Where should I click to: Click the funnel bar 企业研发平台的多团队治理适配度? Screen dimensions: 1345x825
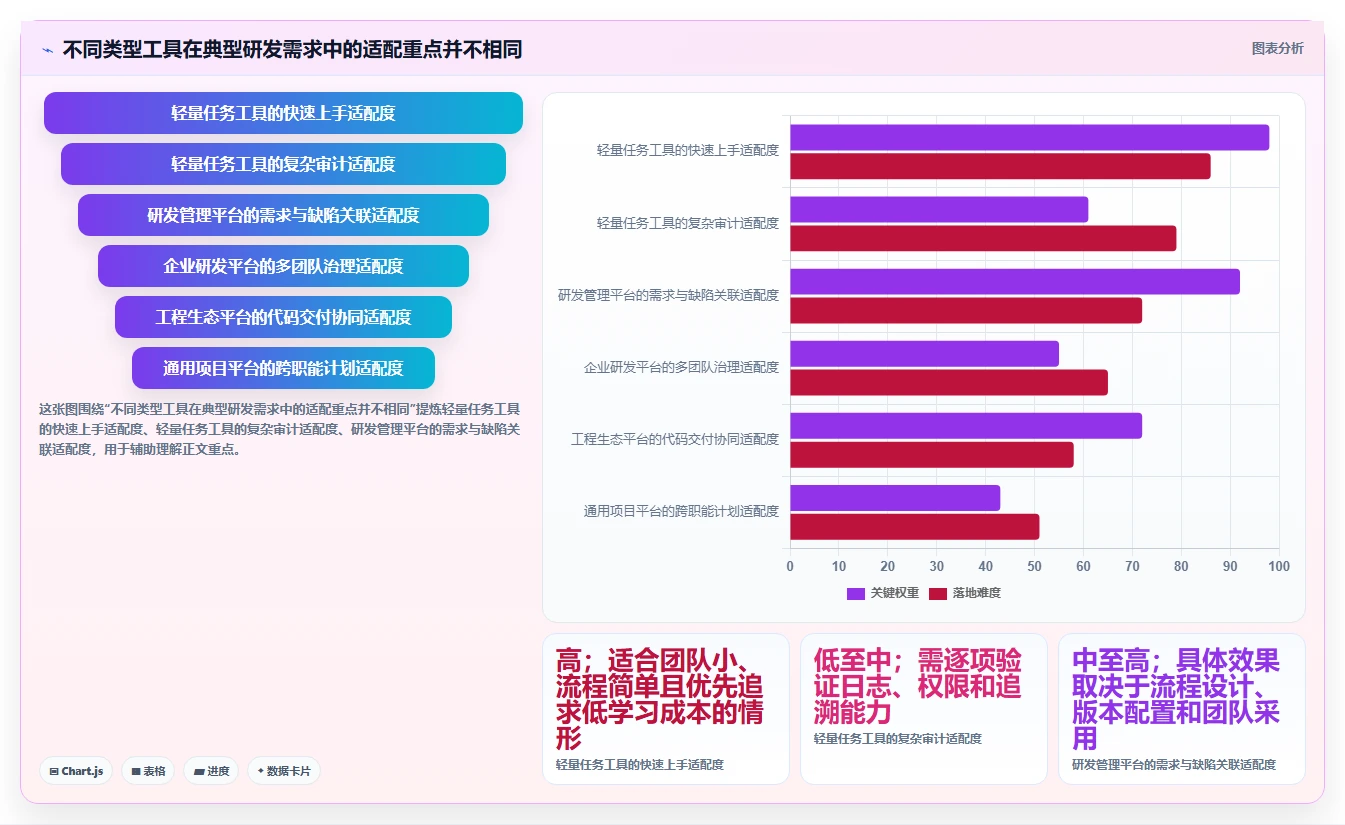283,266
